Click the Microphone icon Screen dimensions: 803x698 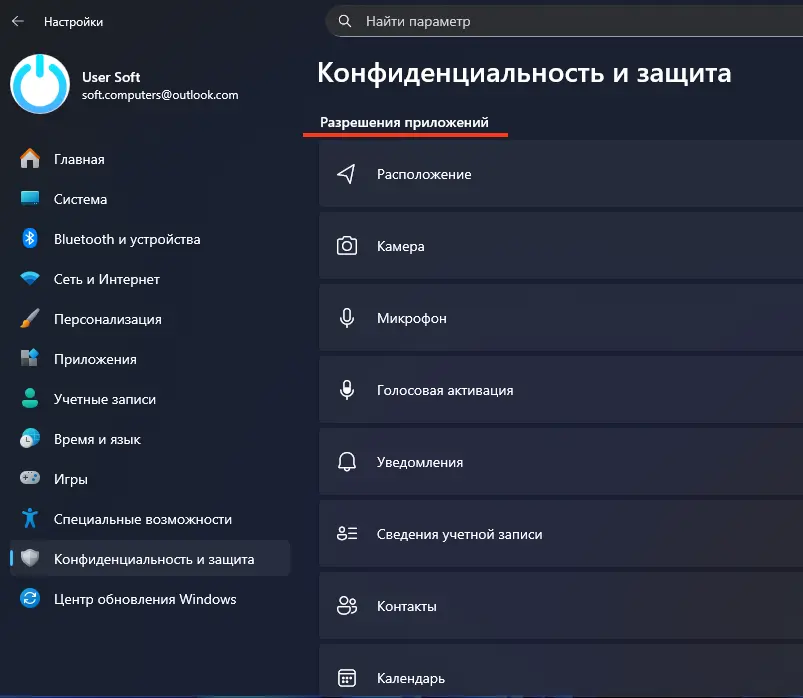coord(347,318)
